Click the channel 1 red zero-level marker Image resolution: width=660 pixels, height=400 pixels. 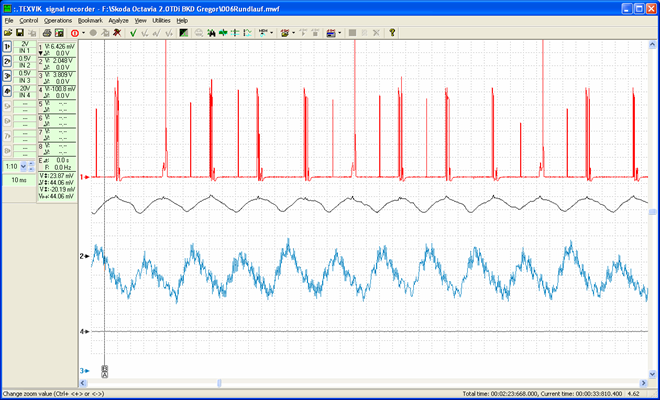(85, 177)
